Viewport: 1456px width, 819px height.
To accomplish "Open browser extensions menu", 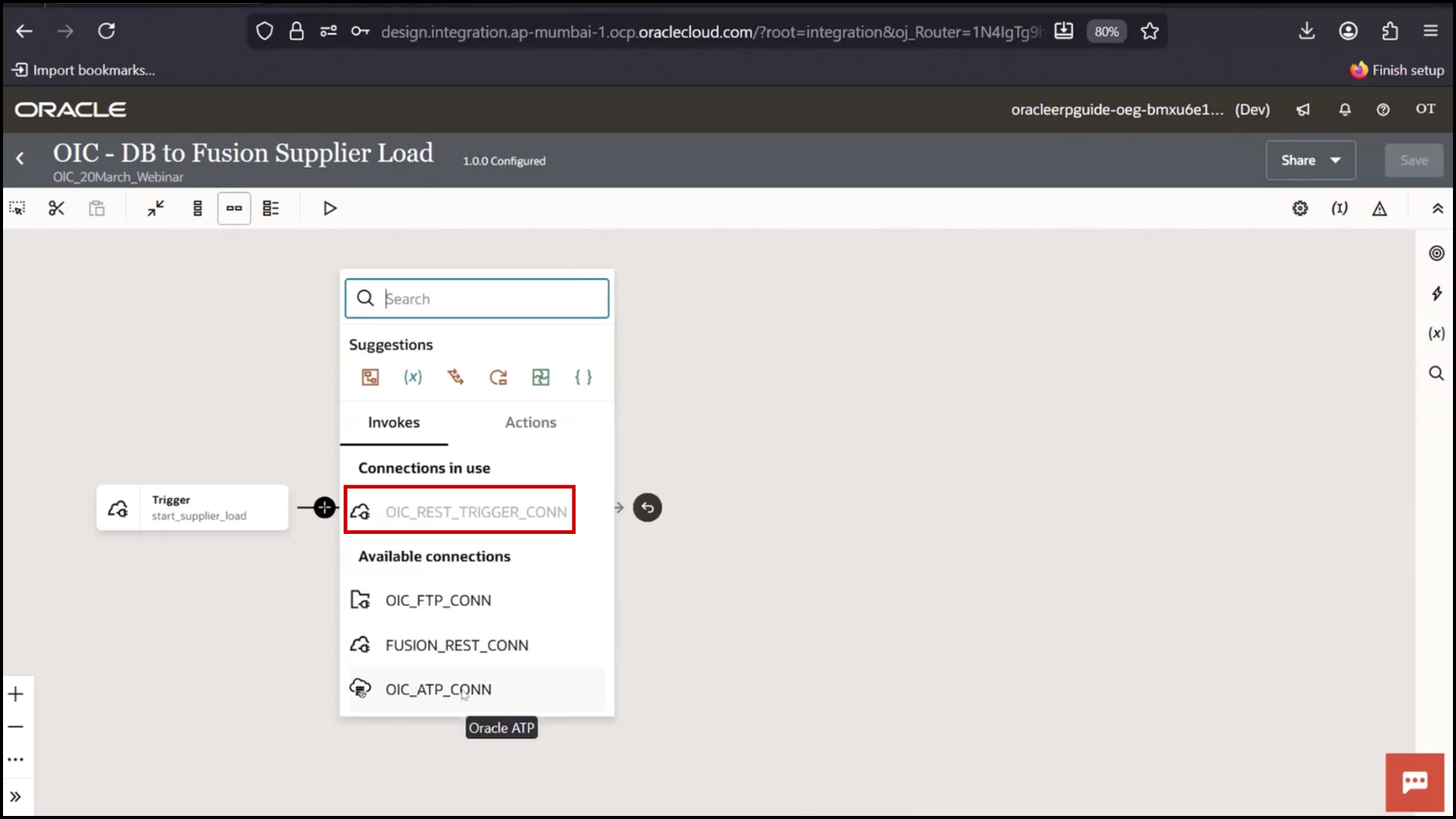I will pyautogui.click(x=1389, y=31).
